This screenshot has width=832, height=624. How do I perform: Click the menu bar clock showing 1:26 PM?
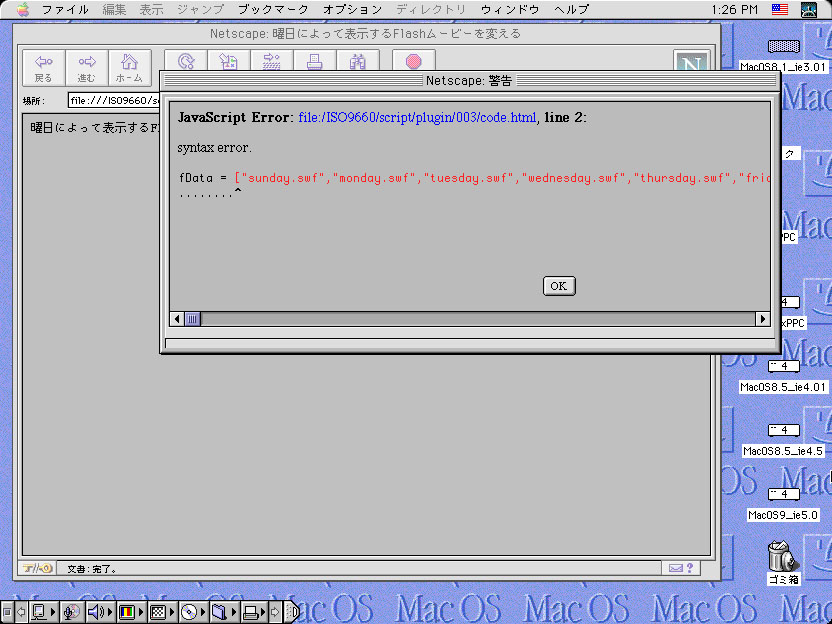point(734,10)
